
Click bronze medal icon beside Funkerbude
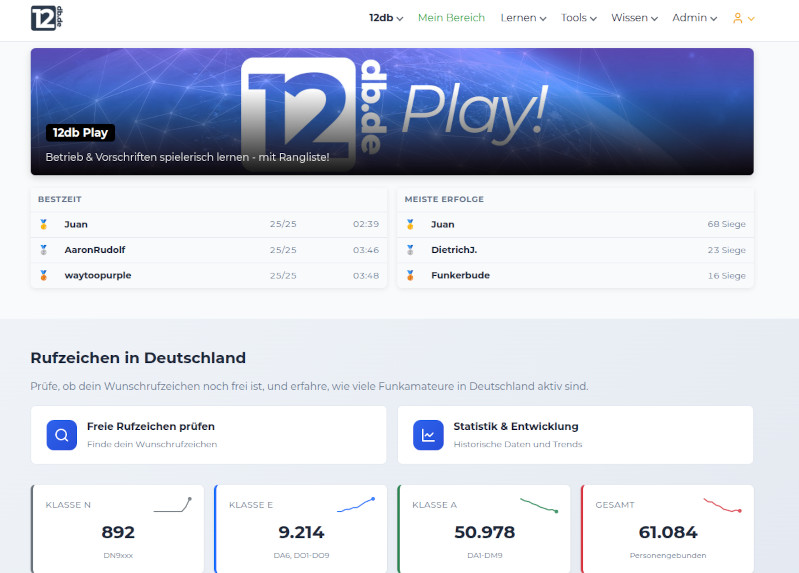coord(410,275)
